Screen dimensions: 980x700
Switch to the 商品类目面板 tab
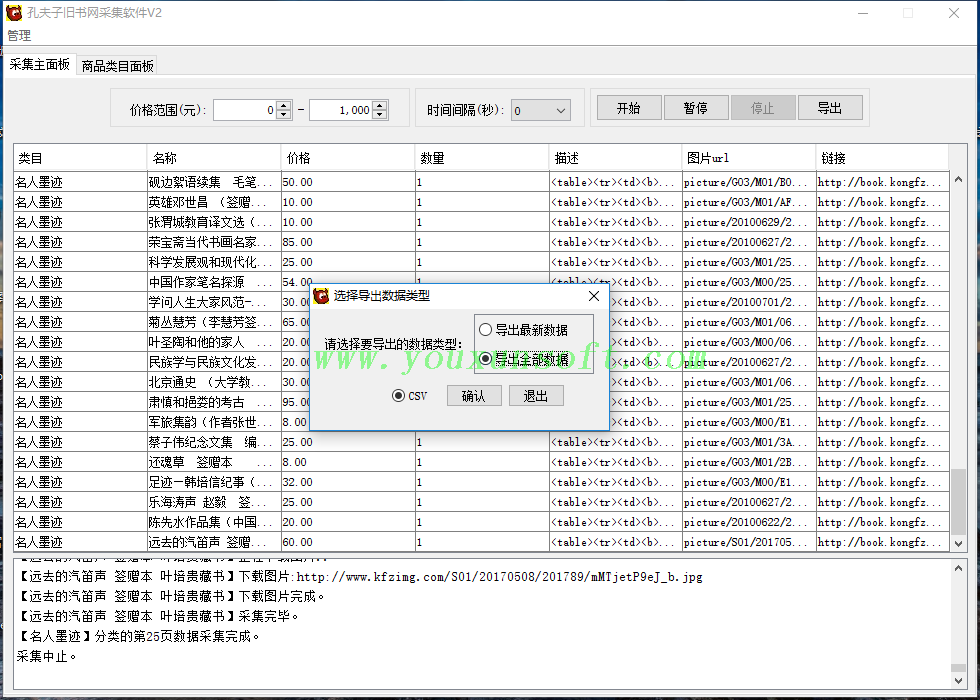118,66
